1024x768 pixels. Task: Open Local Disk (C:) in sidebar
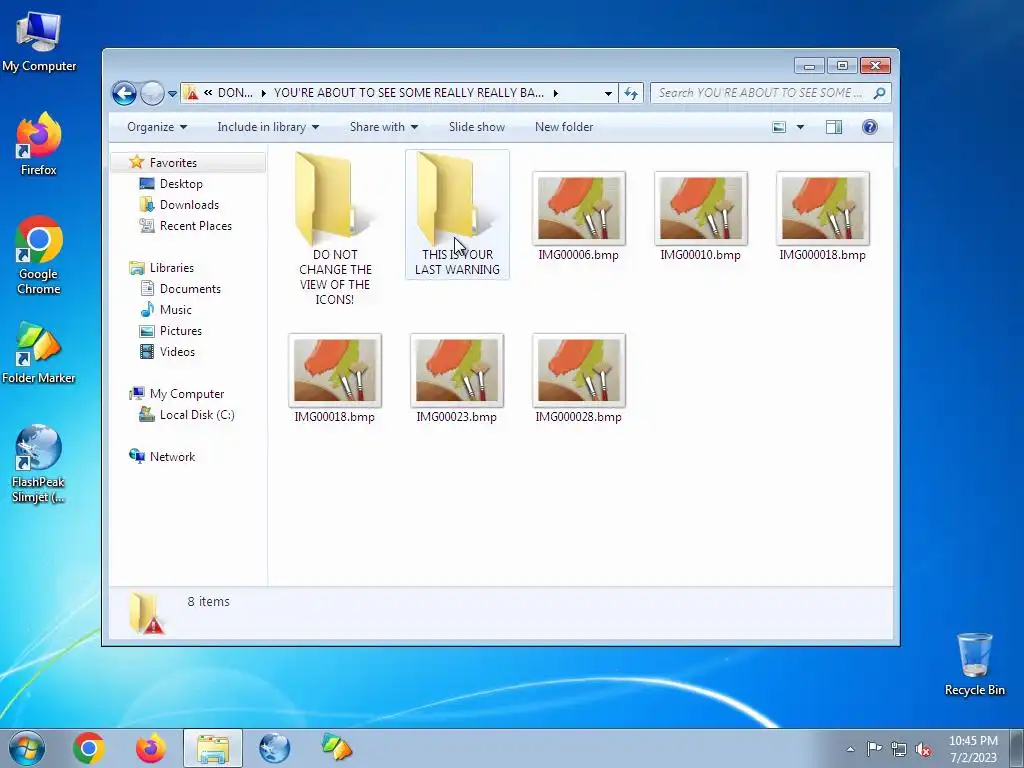[197, 415]
